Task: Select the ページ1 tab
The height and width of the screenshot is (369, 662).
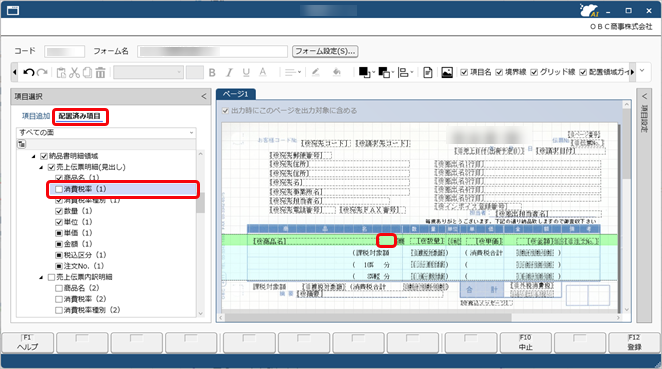Action: [x=236, y=94]
